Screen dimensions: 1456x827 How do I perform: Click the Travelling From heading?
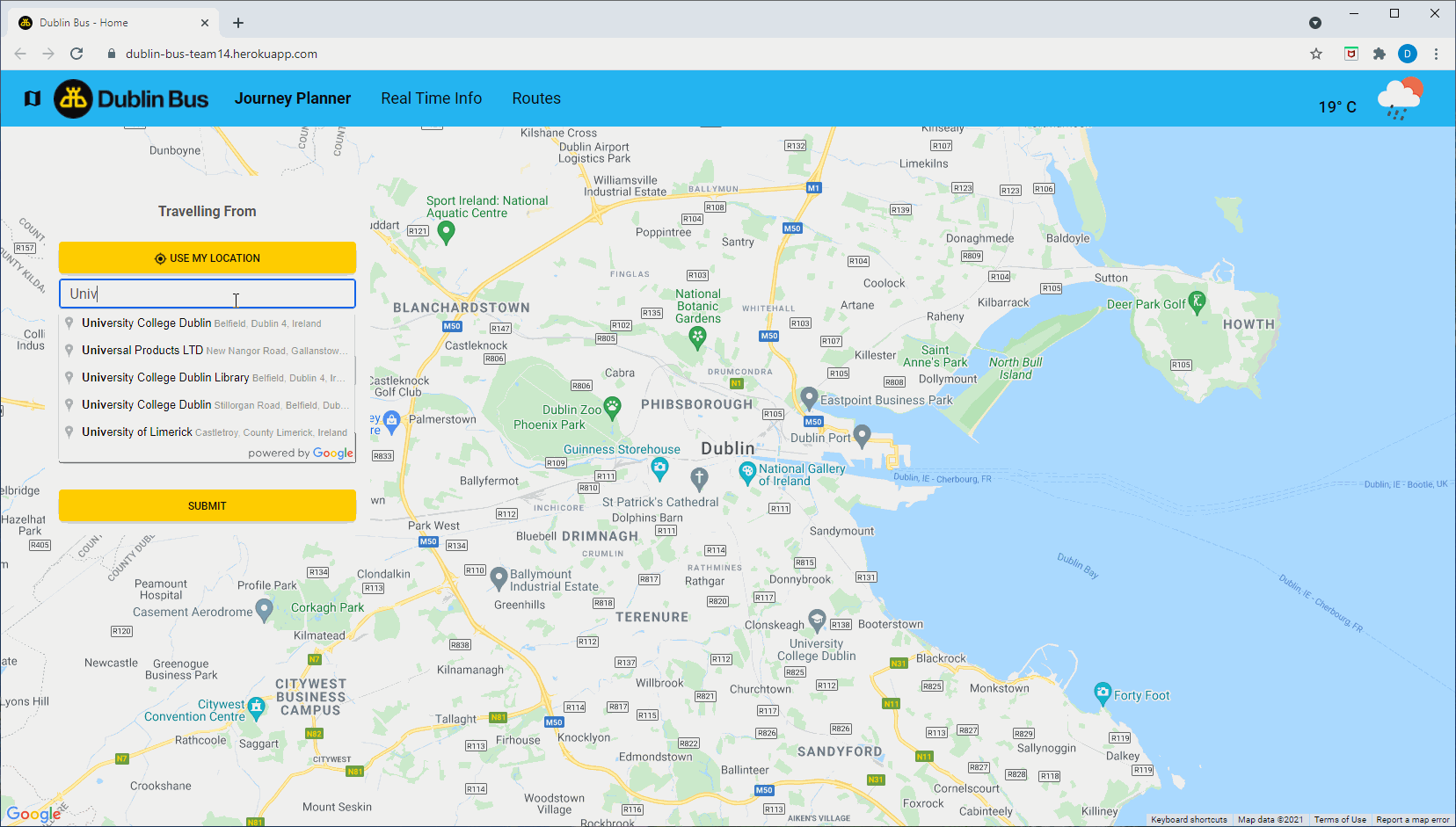[x=207, y=211]
